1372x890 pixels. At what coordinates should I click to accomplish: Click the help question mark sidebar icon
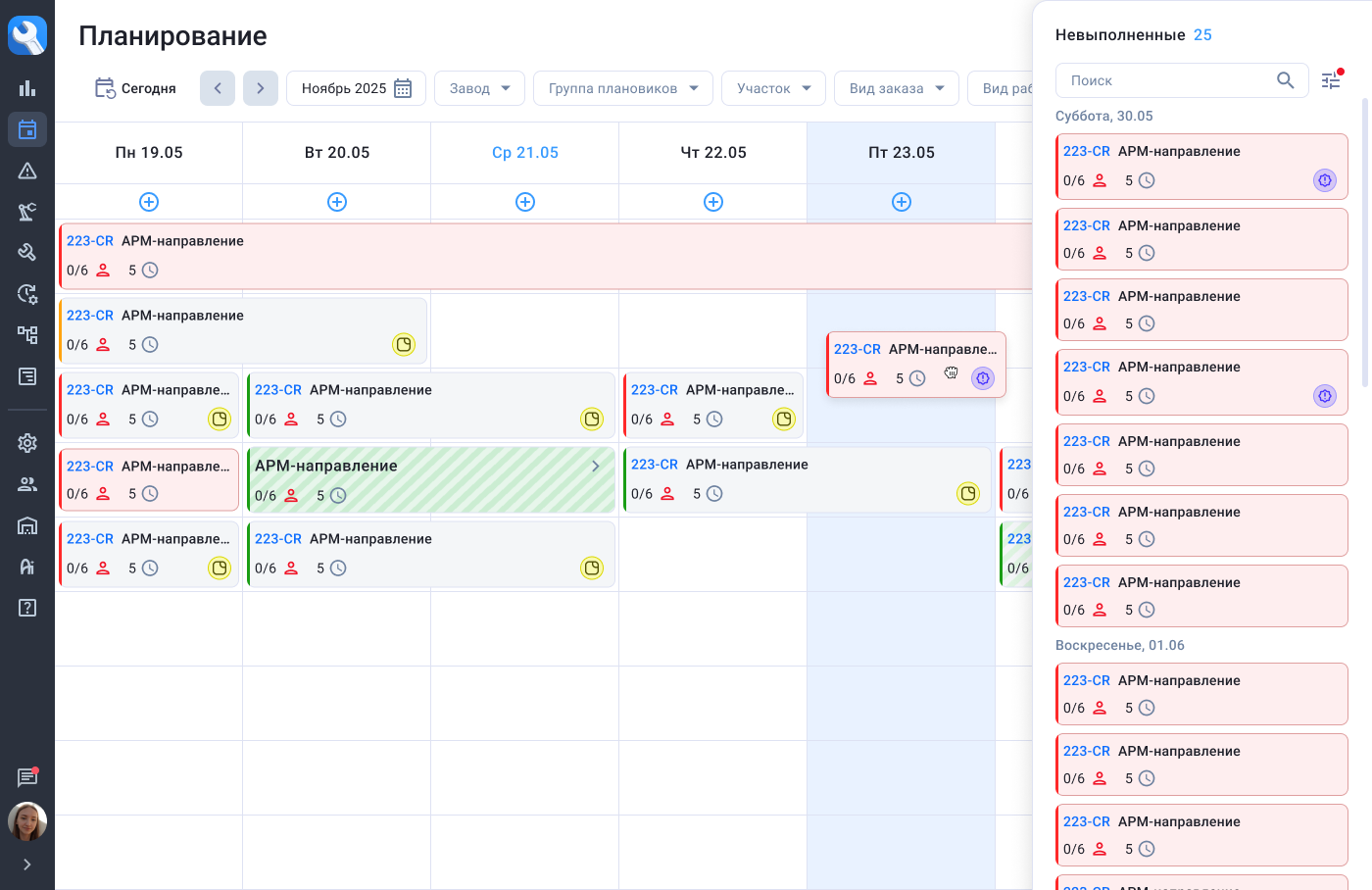[x=27, y=608]
